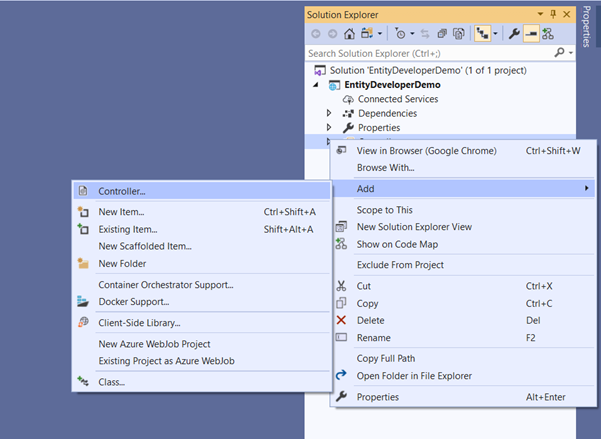
Task: Click the Open Folder in File Explorer arrow icon
Action: click(341, 375)
